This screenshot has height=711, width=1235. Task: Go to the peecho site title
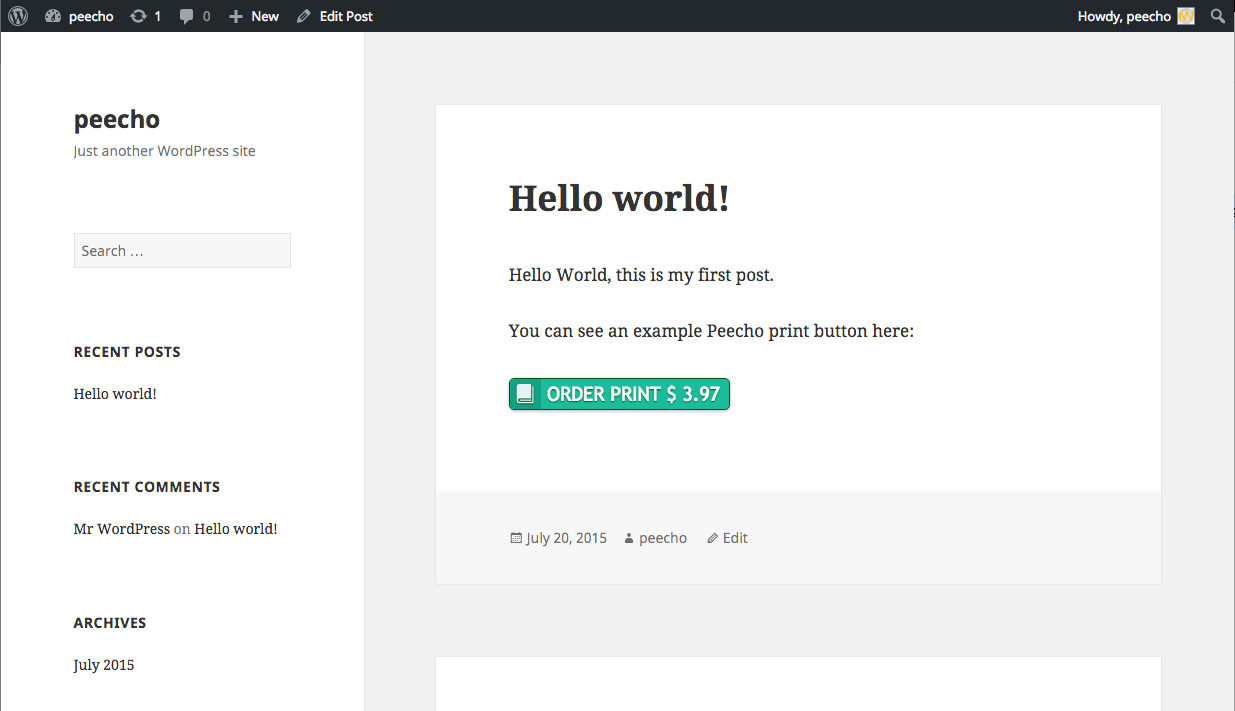point(117,119)
